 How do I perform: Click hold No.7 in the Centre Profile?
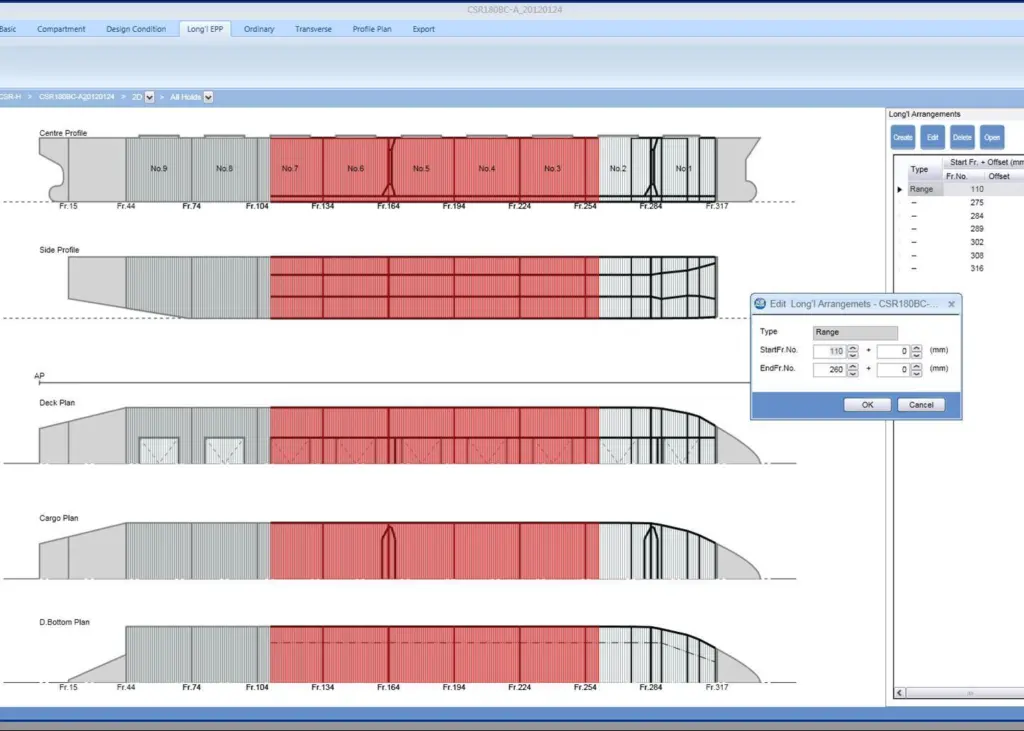tap(290, 169)
